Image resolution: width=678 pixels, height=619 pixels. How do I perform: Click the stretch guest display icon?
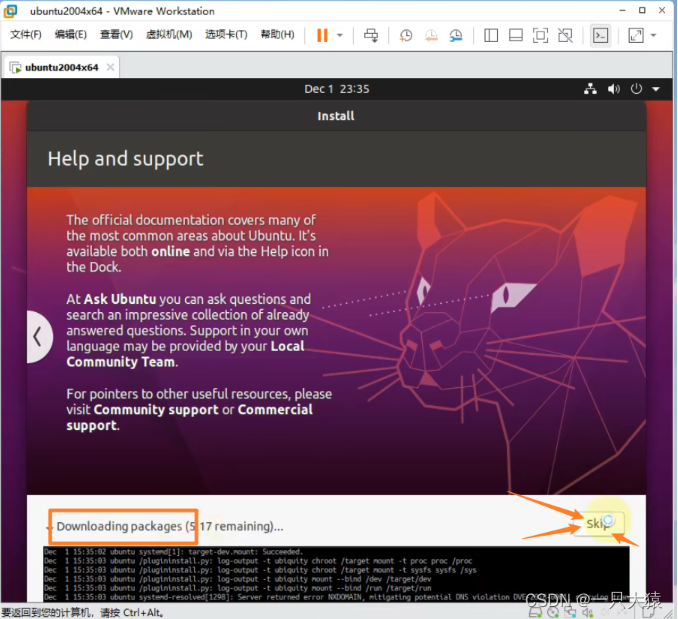pyautogui.click(x=636, y=35)
